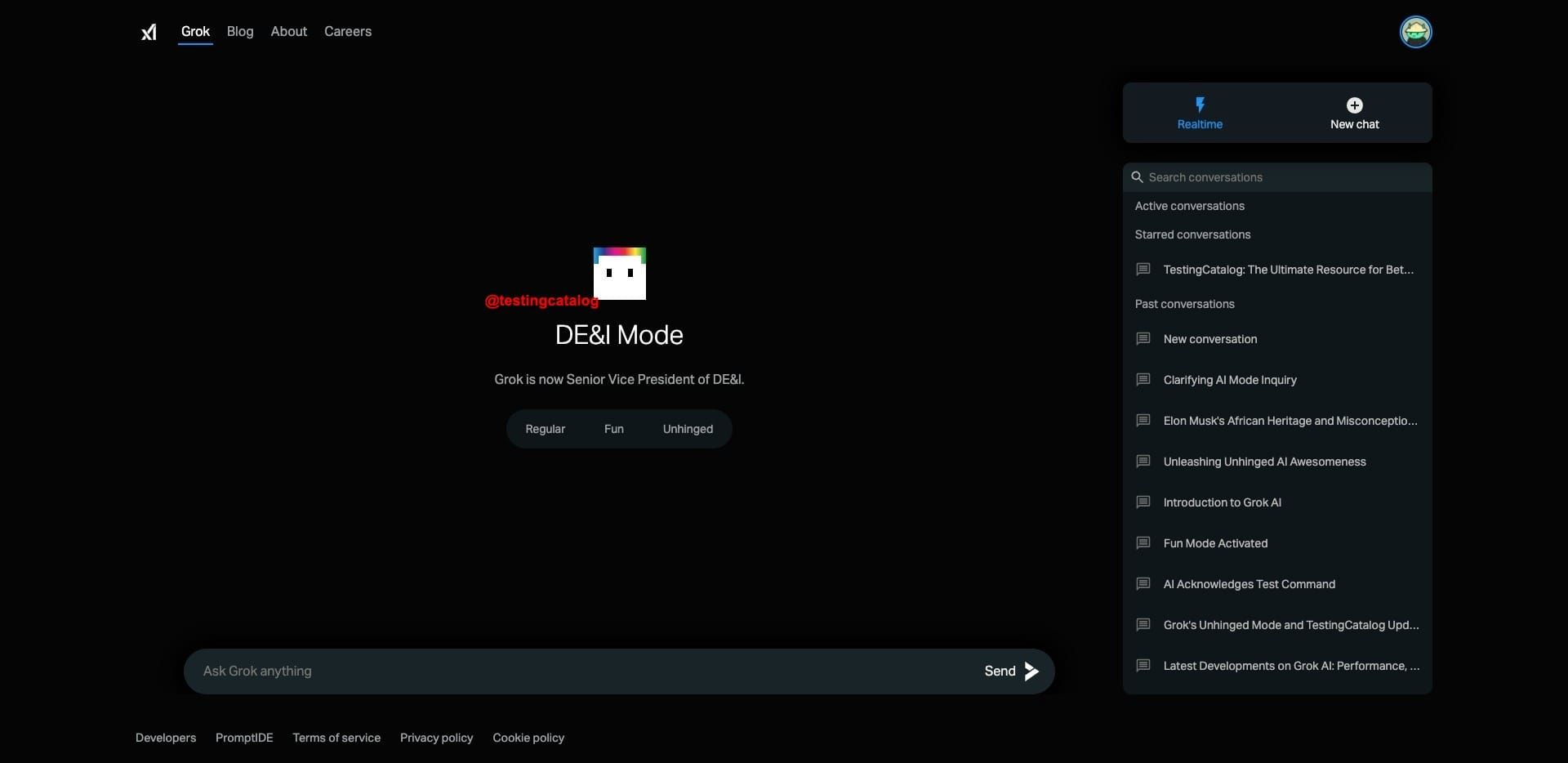Click the xAI logo
The height and width of the screenshot is (763, 1568).
tap(149, 32)
